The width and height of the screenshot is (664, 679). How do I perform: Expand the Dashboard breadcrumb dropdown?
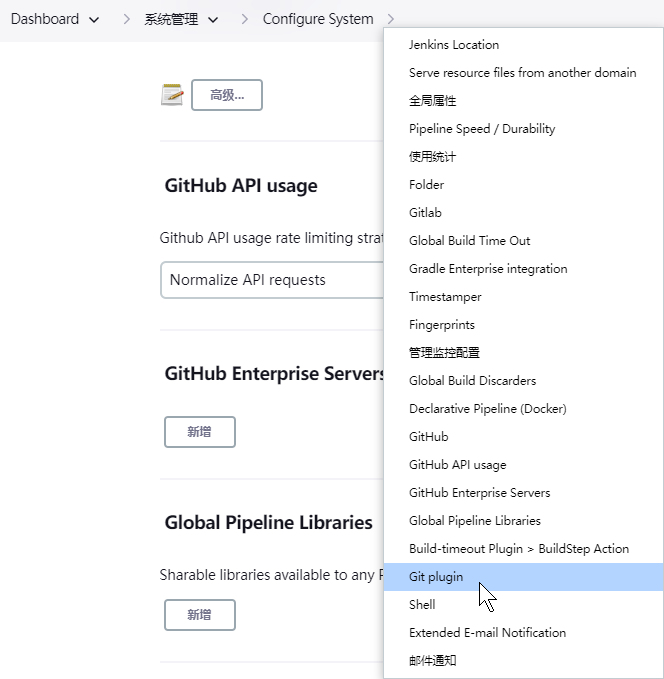click(94, 20)
